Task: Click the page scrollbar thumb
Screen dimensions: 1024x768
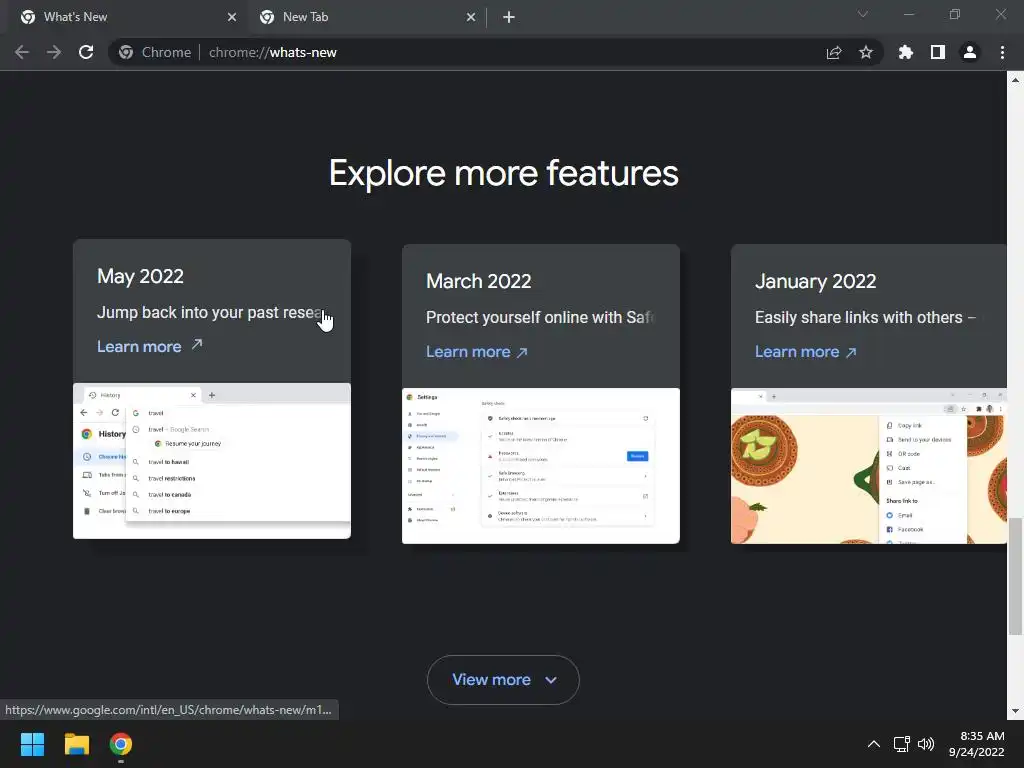Action: pyautogui.click(x=1015, y=576)
